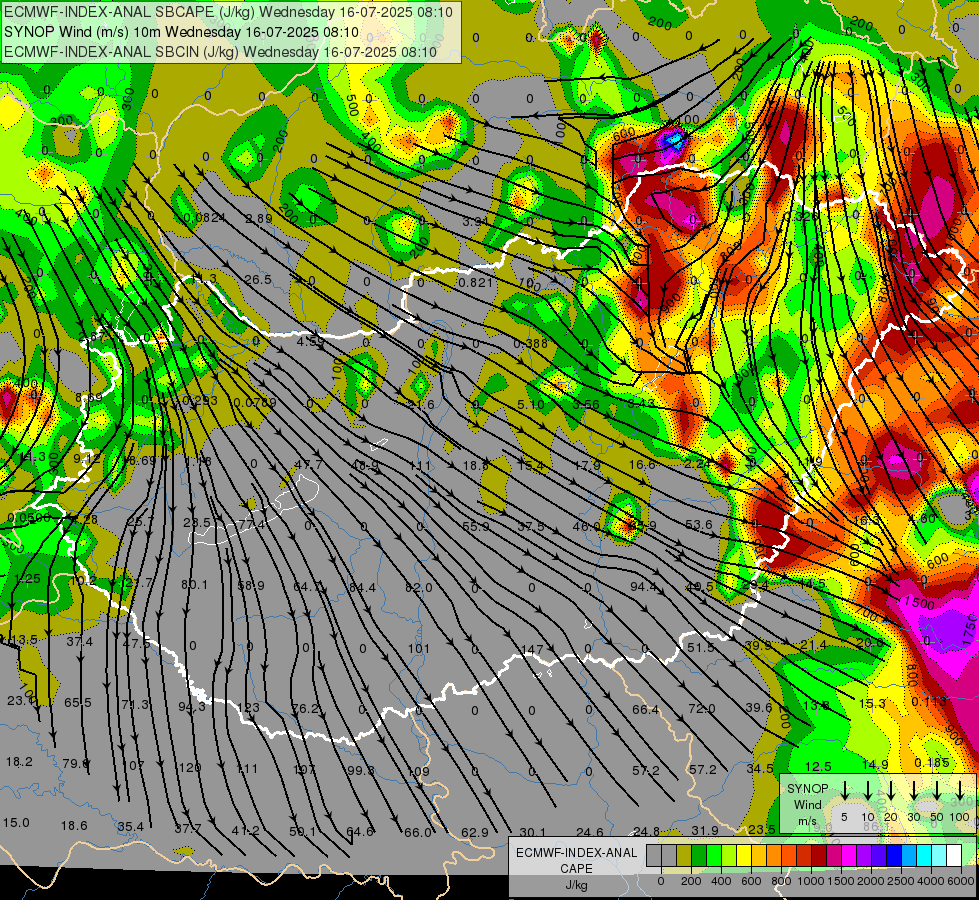This screenshot has height=900, width=979.
Task: Choose the white CAPE legend swatch
Action: coord(954,856)
